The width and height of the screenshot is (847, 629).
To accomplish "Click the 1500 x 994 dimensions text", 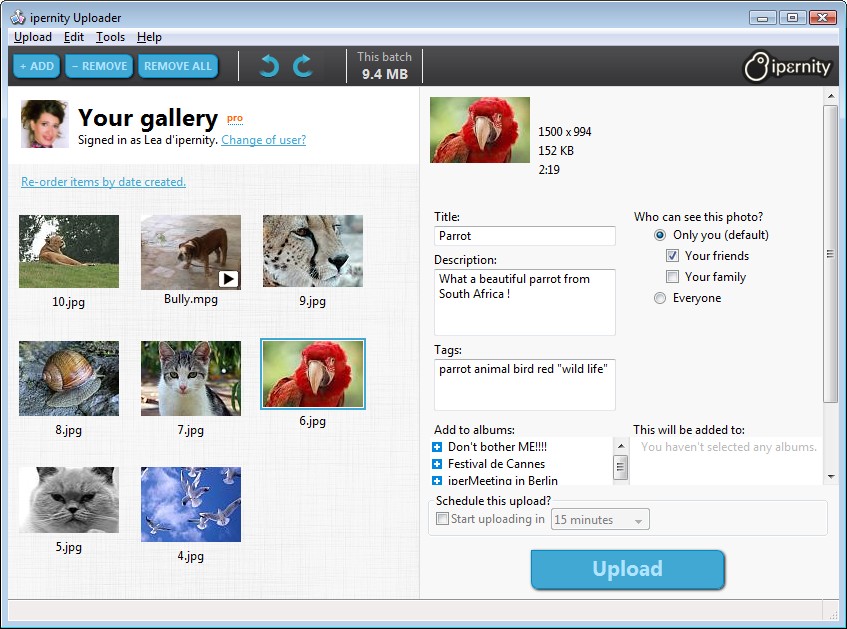I will 564,132.
